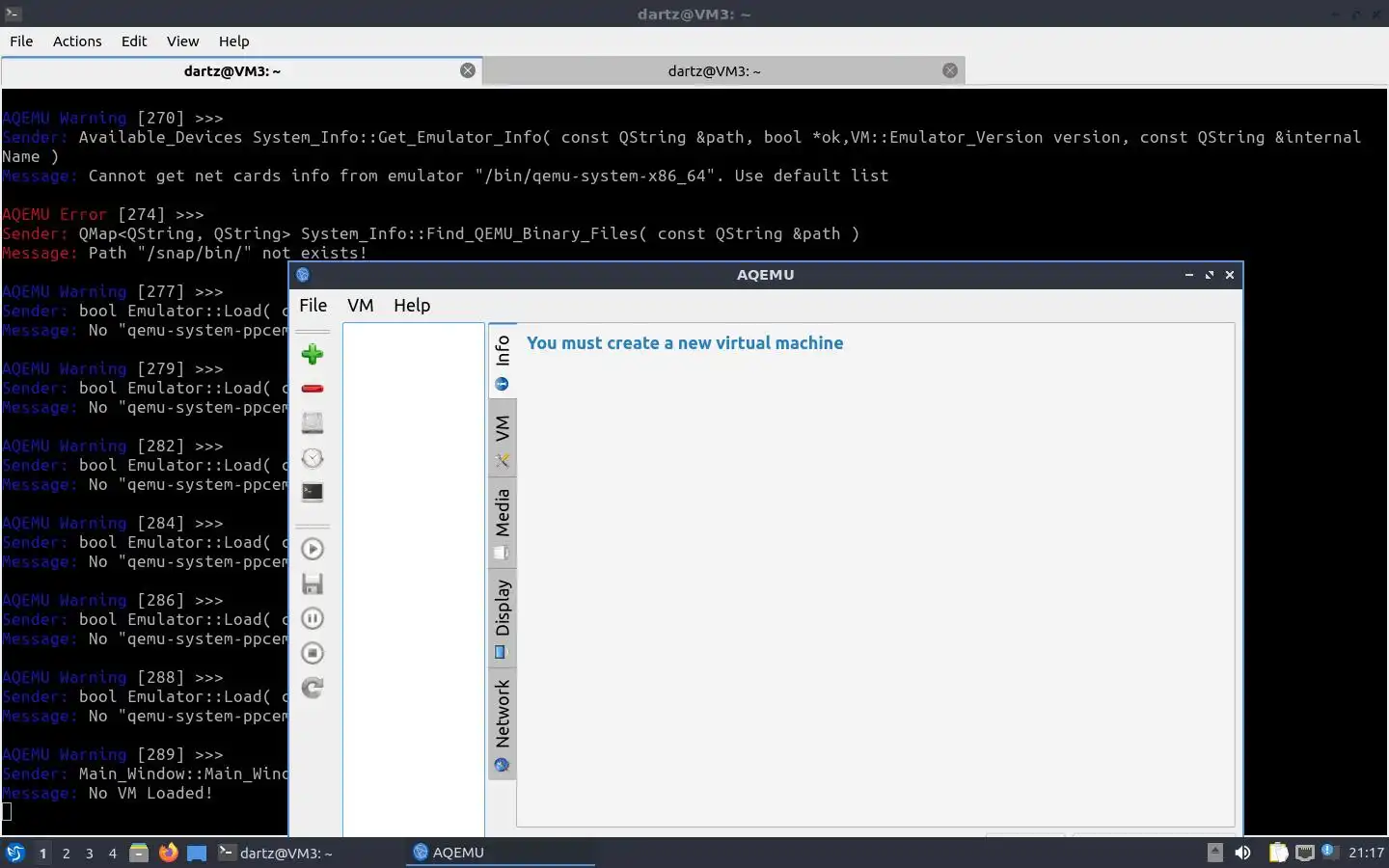Click the taskbar clock showing 21:17
The image size is (1389, 868).
1366,853
